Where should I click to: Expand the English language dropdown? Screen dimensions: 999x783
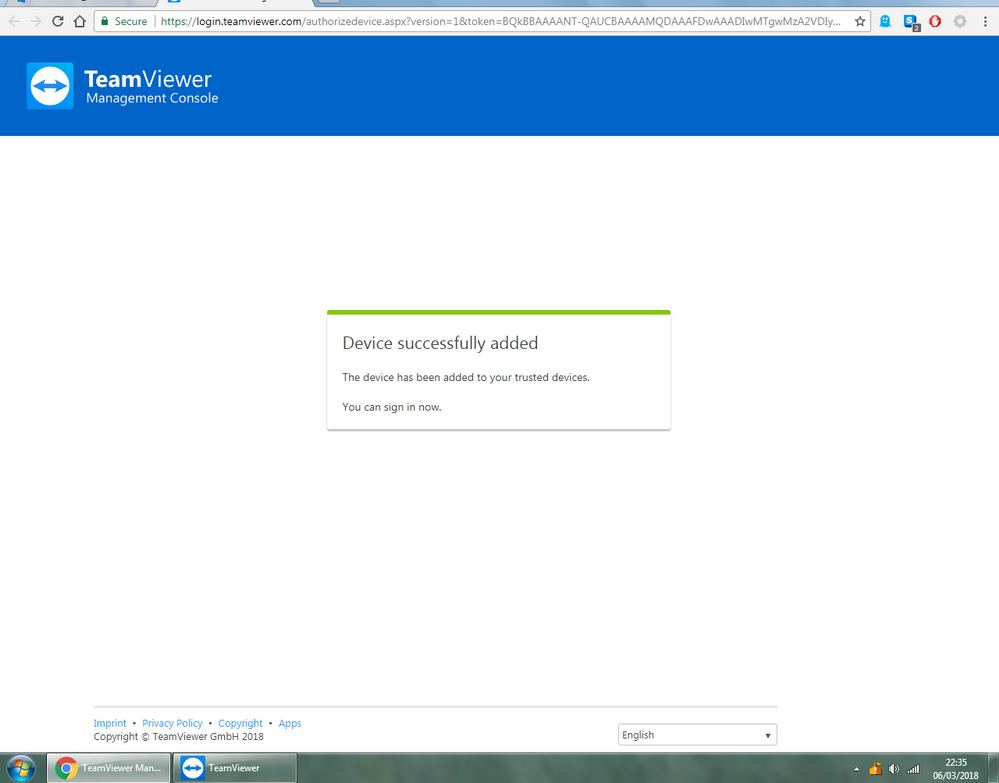pyautogui.click(x=697, y=735)
